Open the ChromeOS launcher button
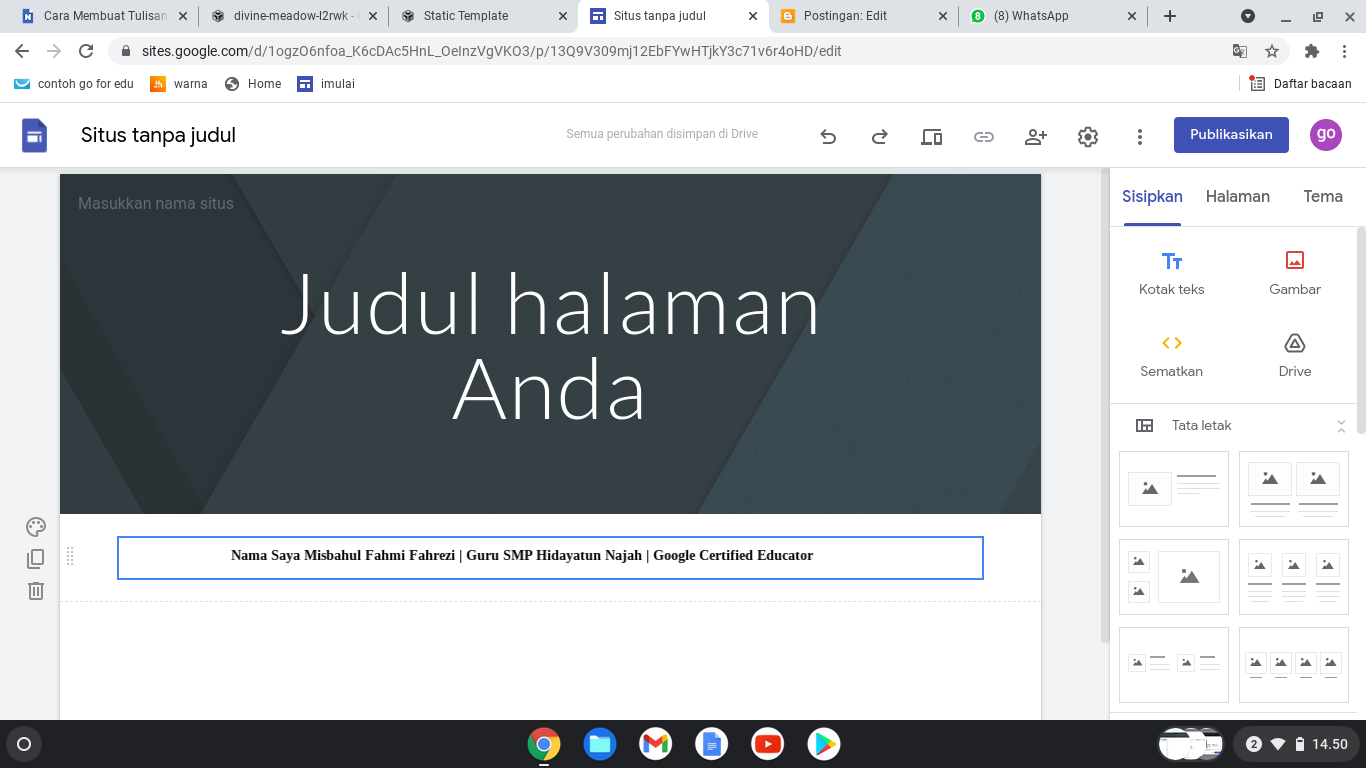The width and height of the screenshot is (1366, 768). pos(24,744)
